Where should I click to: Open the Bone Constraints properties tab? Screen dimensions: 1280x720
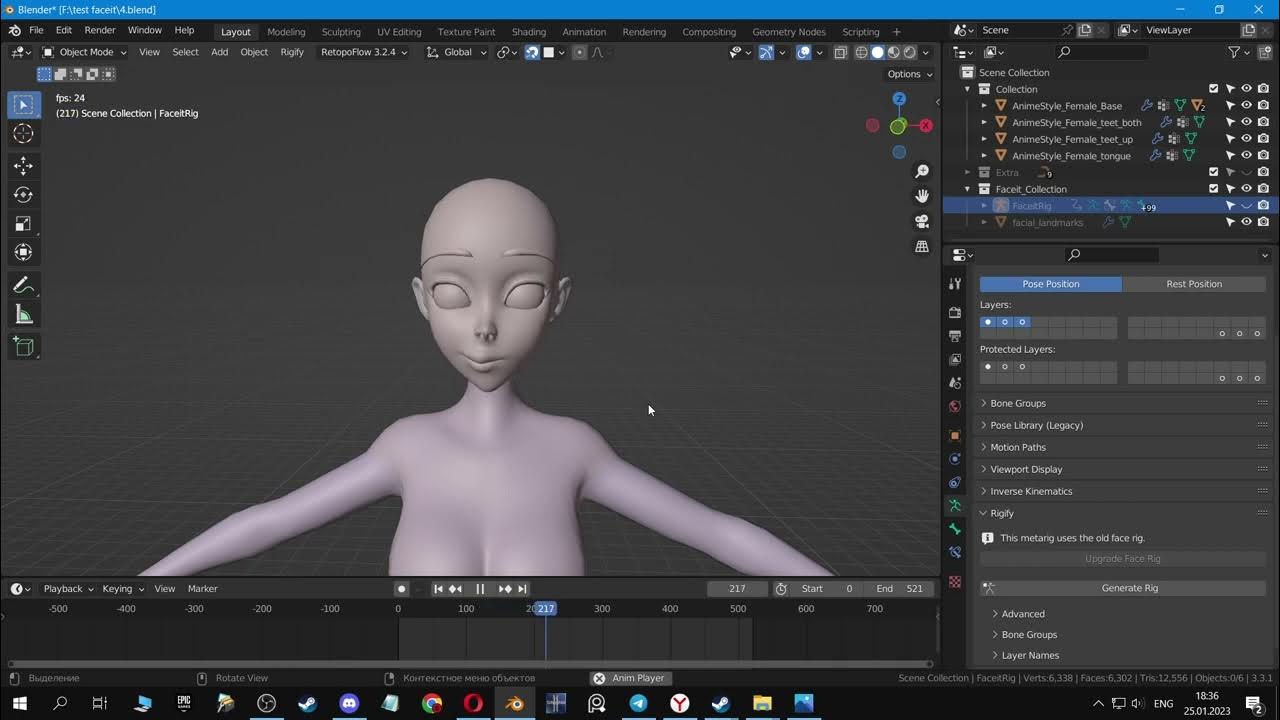(955, 552)
